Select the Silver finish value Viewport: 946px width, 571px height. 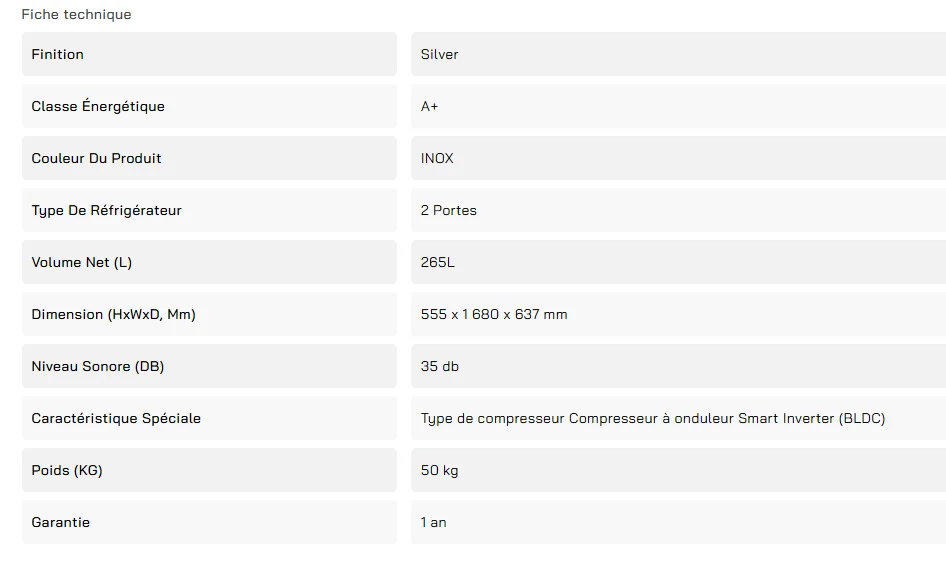coord(440,54)
